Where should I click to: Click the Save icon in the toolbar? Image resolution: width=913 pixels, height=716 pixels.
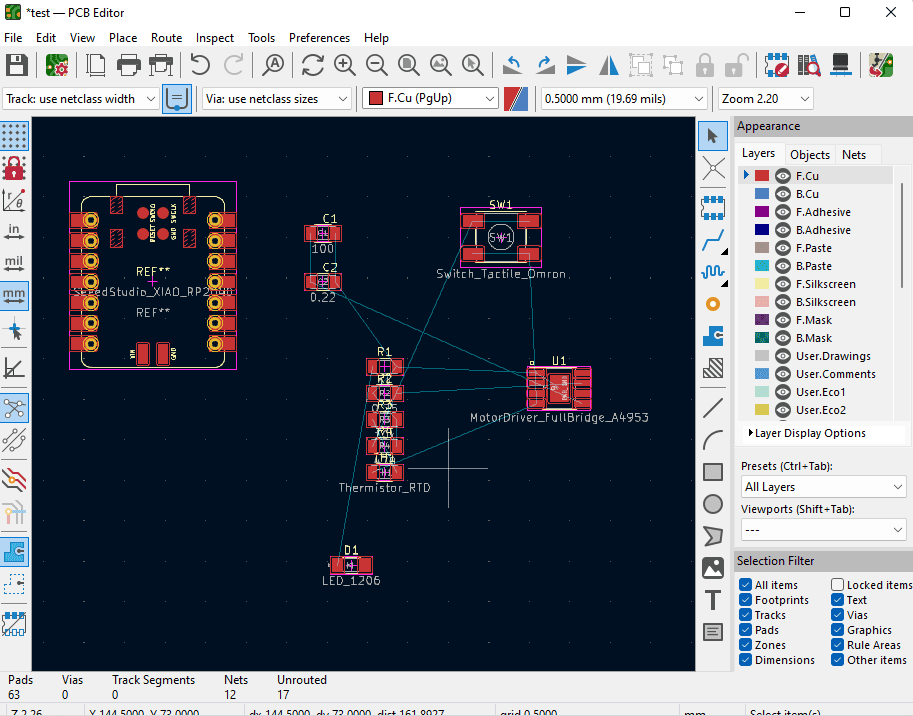coord(16,65)
